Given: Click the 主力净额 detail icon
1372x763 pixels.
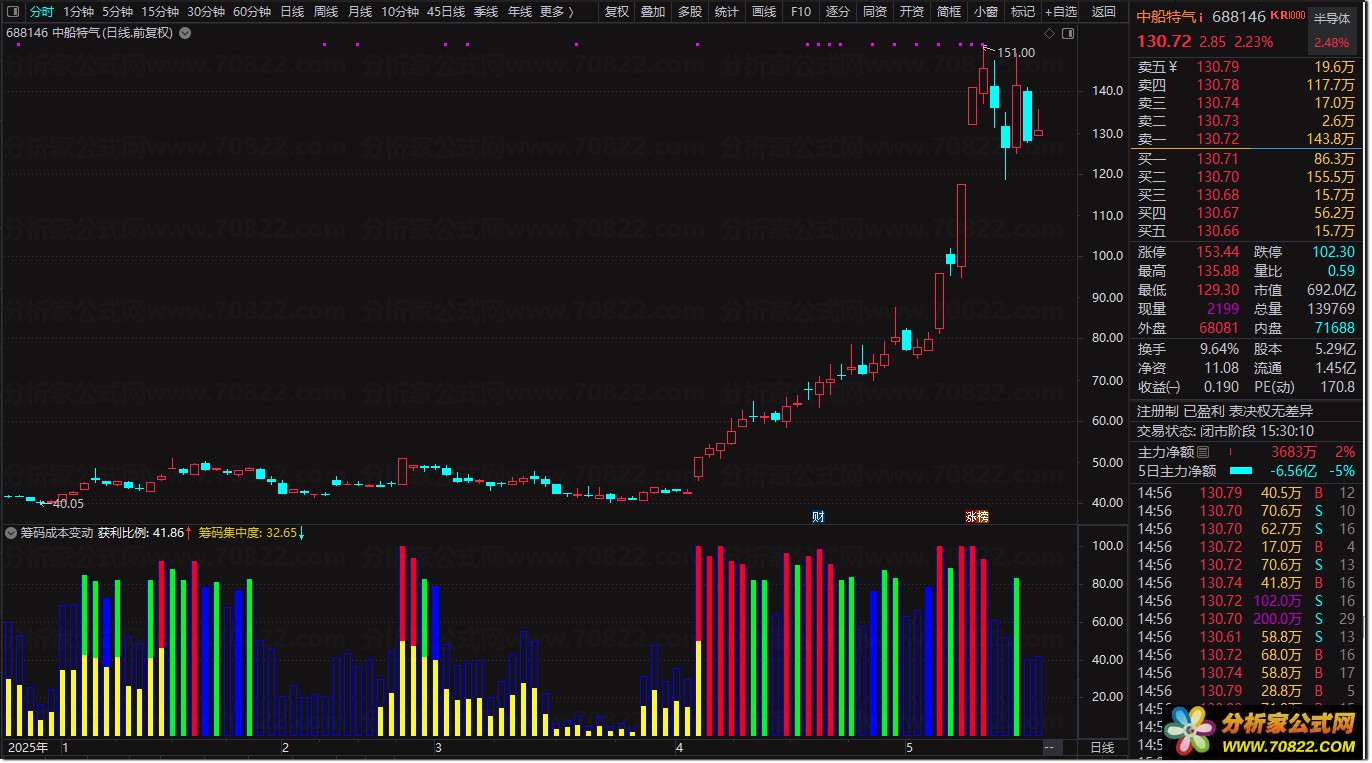Looking at the screenshot, I should click(x=1203, y=452).
